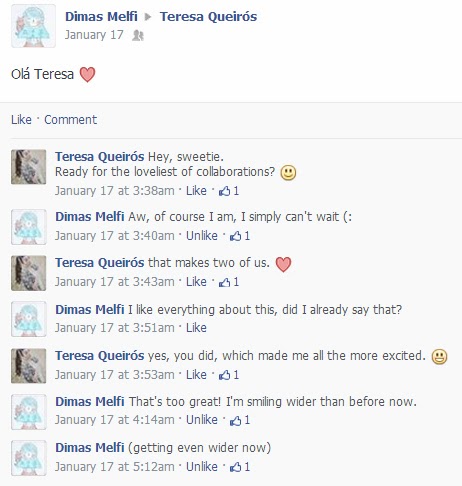Screen dimensions: 462x486
Task: Click thumbs-up icon on the 3:43am comment
Action: [x=224, y=282]
